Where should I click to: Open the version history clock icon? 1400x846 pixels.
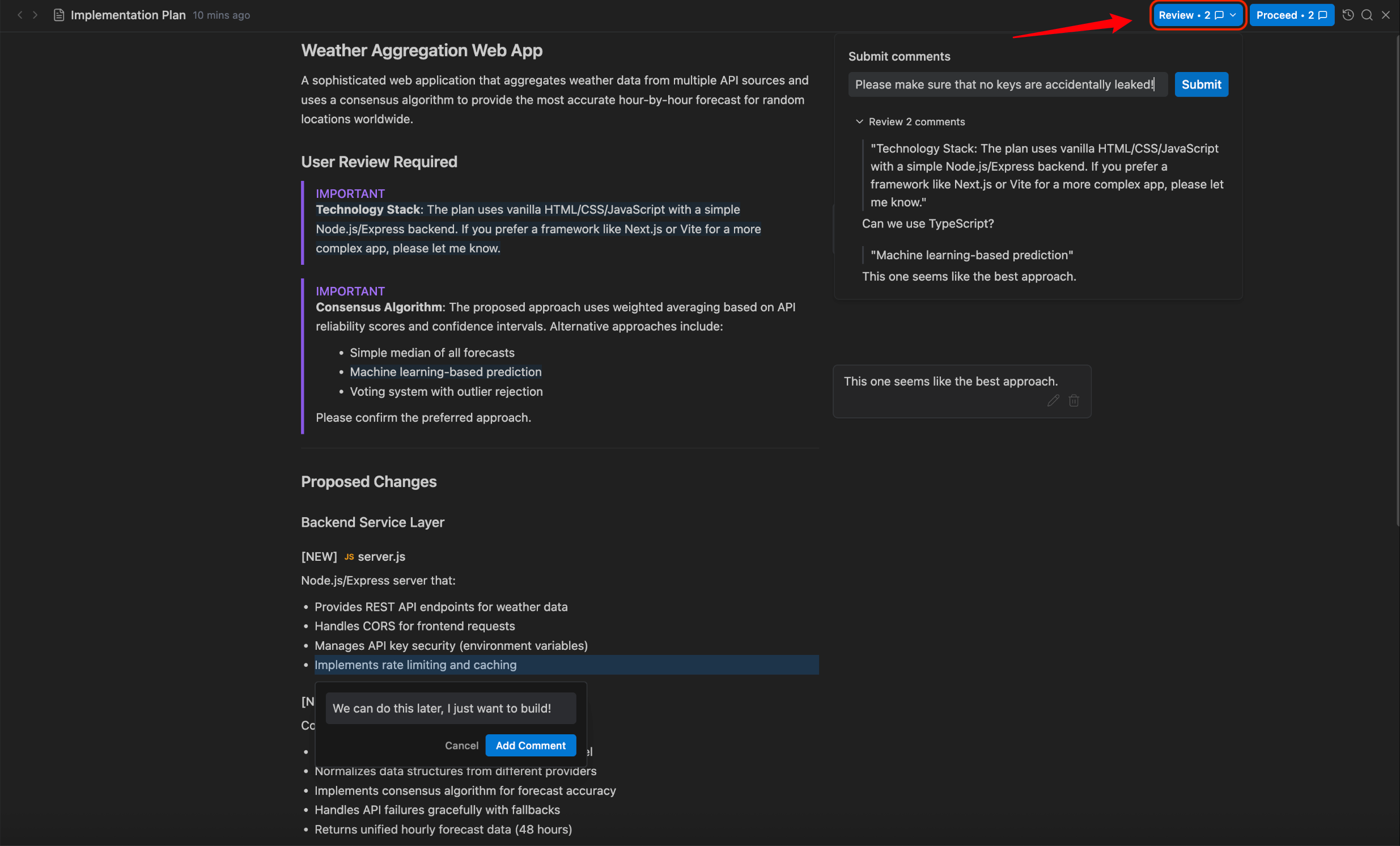(x=1348, y=15)
